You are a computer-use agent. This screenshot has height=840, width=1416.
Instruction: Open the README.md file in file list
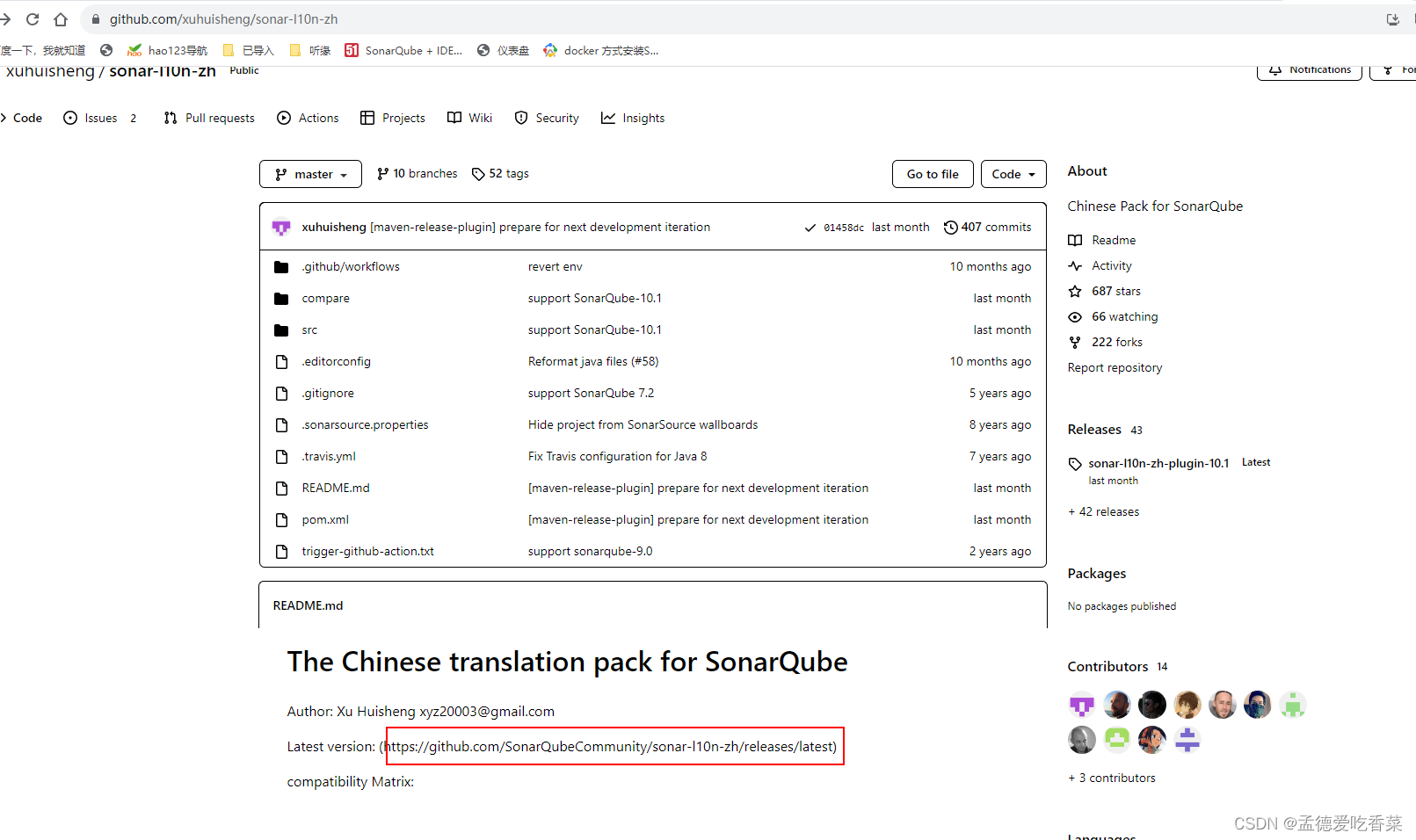click(336, 488)
